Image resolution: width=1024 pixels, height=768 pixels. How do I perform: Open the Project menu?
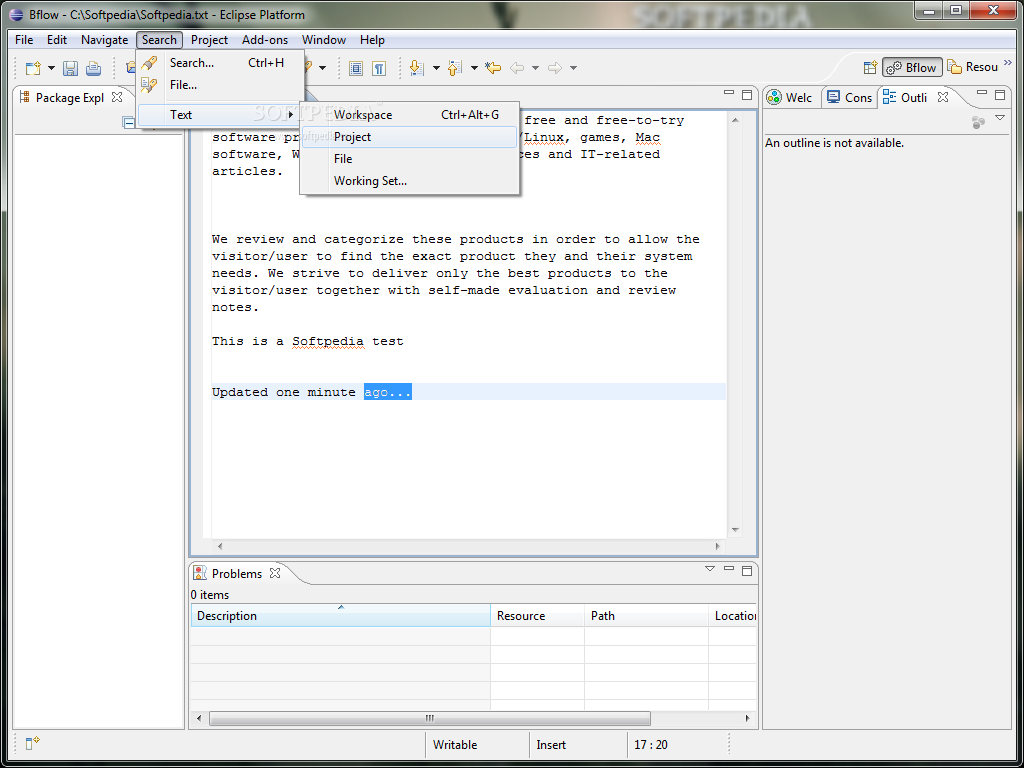coord(210,40)
